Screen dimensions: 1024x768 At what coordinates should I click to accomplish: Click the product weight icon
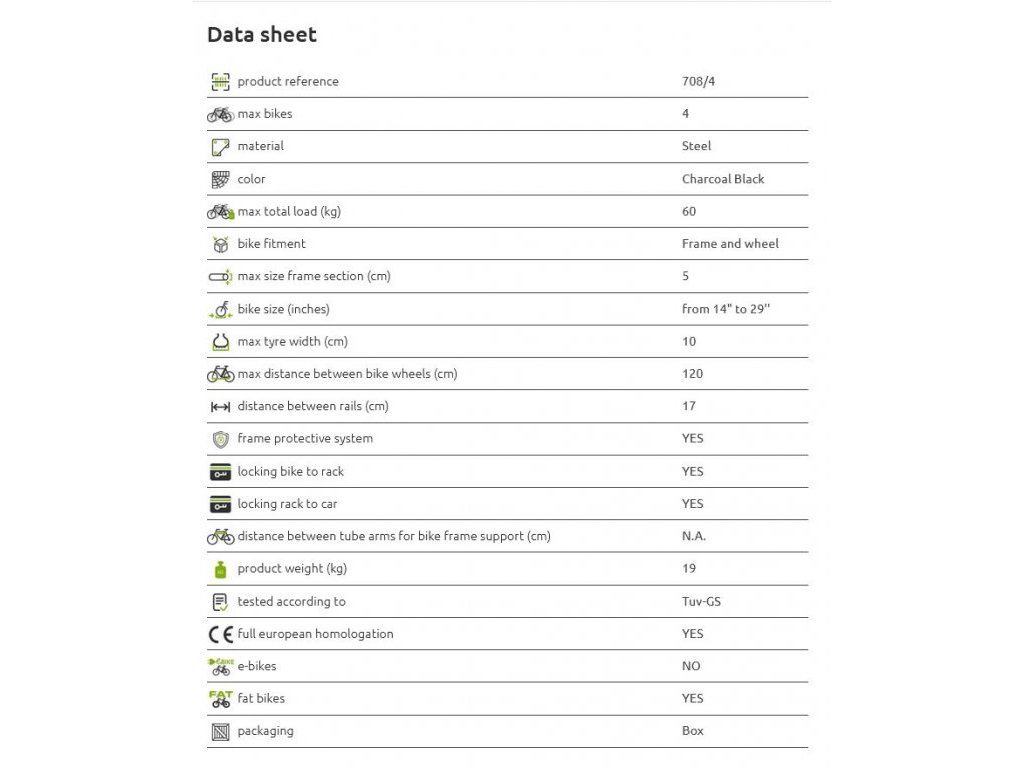[x=220, y=569]
